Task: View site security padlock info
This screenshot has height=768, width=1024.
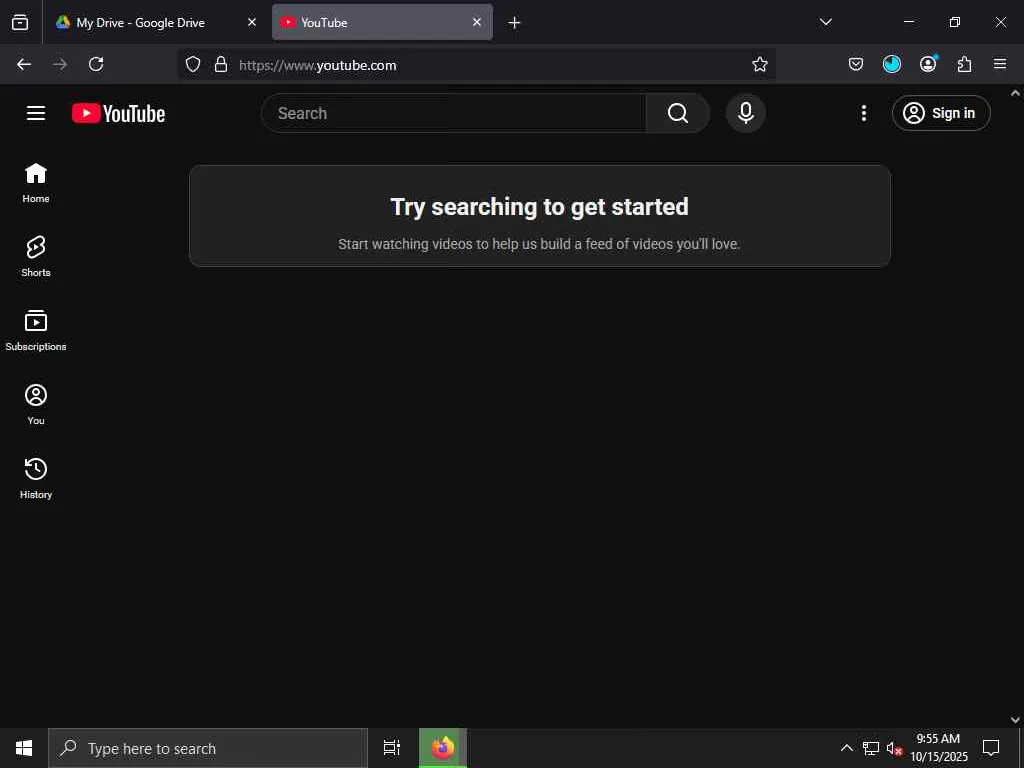Action: pyautogui.click(x=221, y=64)
